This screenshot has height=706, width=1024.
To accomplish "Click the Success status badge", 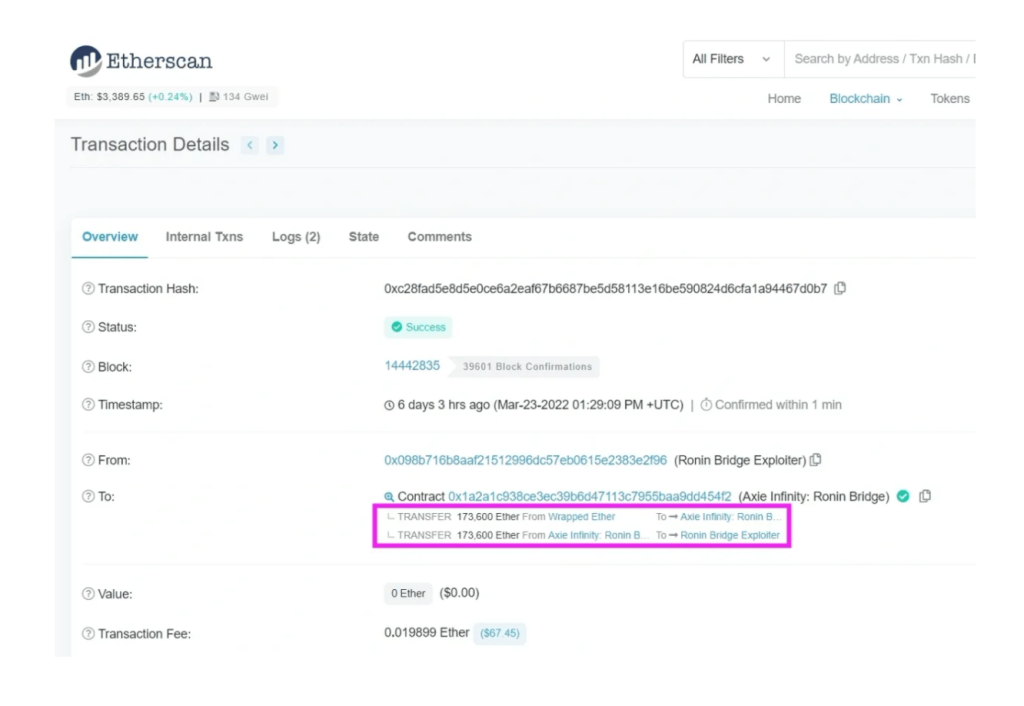I will tap(418, 327).
